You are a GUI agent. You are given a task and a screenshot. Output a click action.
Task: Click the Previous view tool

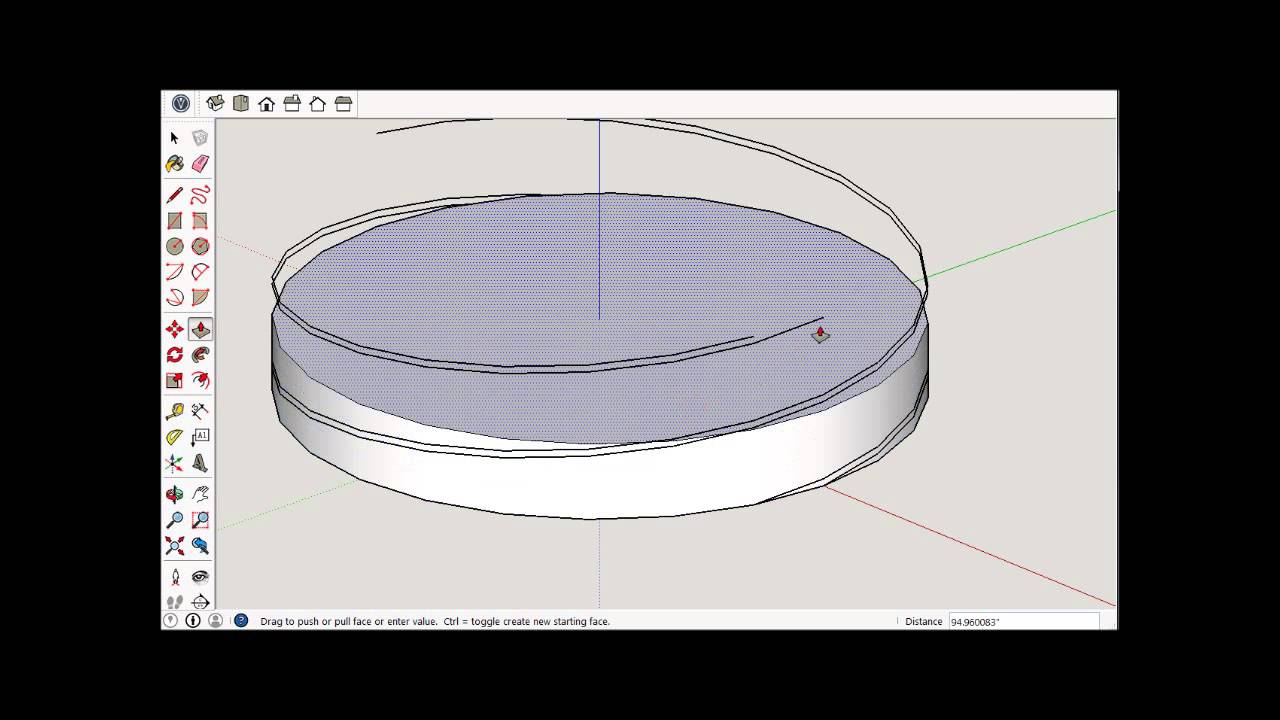(x=200, y=546)
